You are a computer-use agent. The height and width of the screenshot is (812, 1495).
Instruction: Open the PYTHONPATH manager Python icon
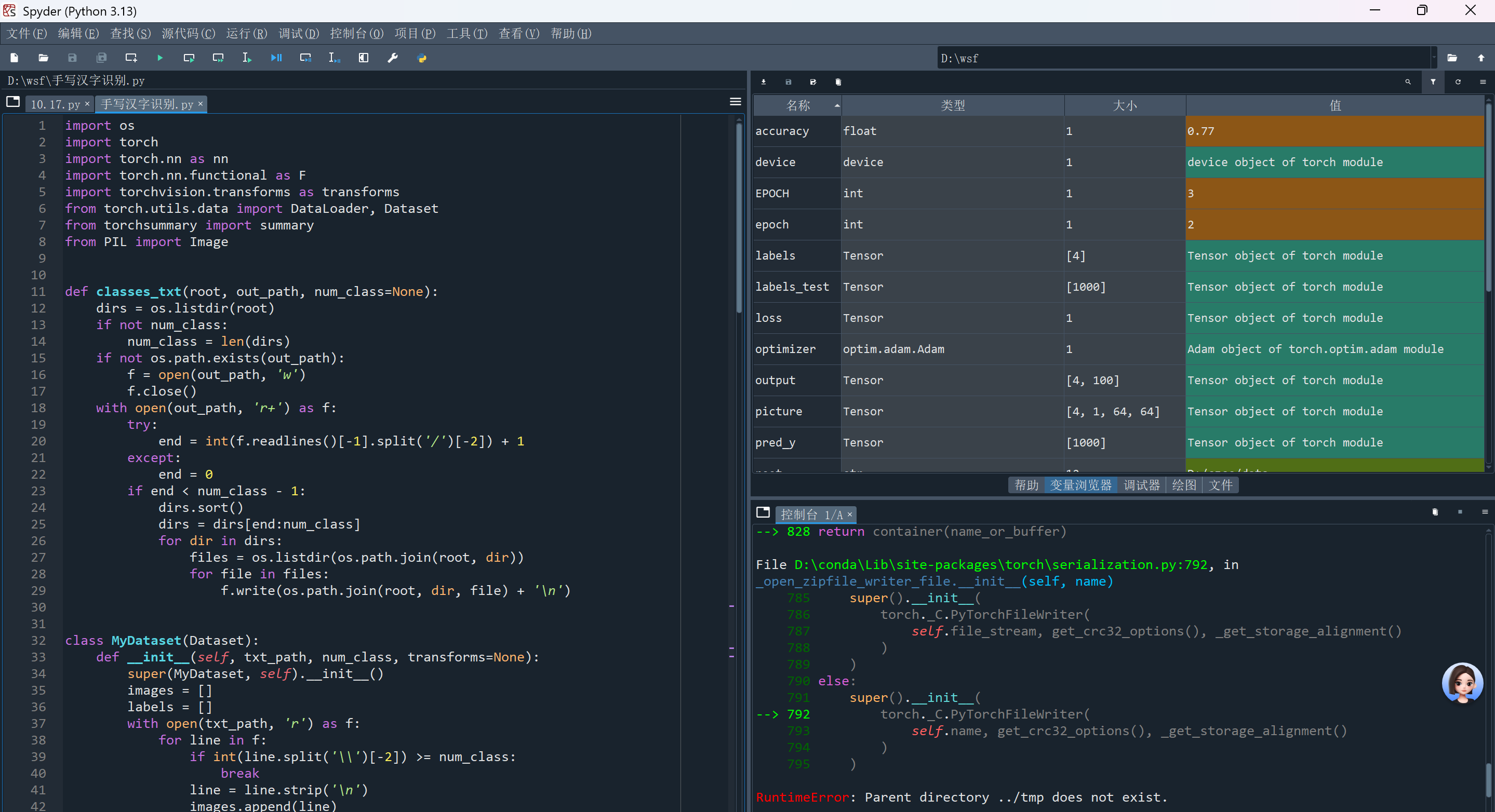(422, 58)
